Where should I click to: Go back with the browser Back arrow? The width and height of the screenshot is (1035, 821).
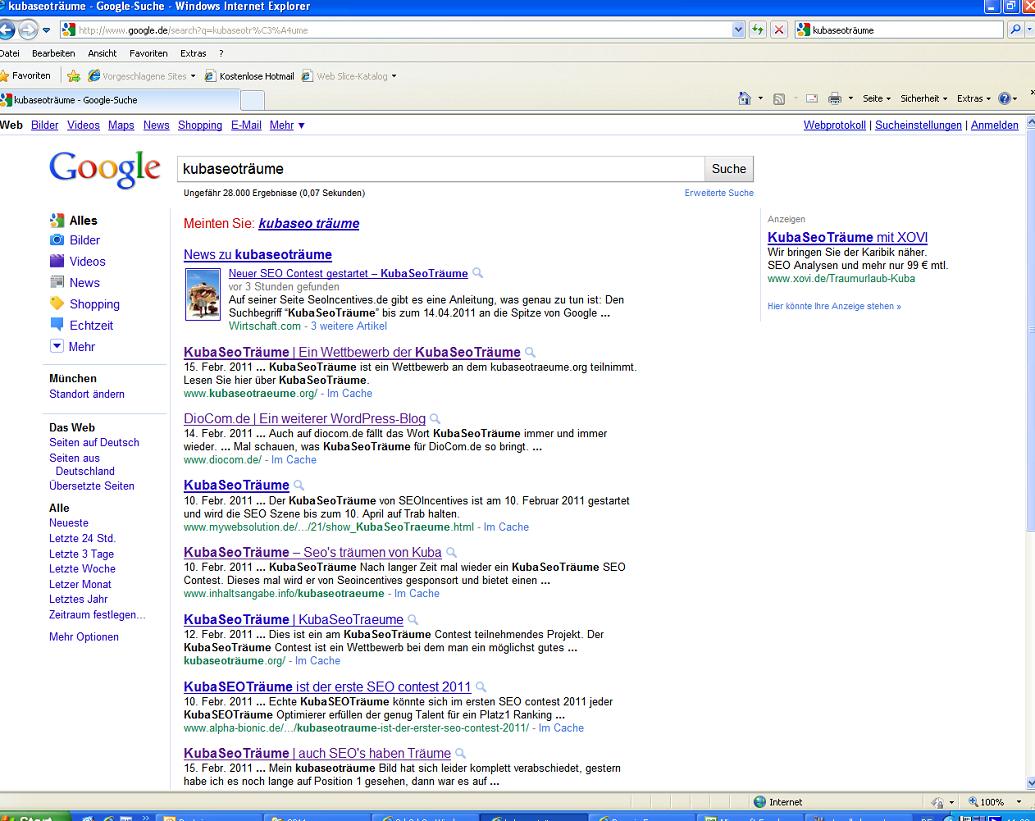point(7,30)
